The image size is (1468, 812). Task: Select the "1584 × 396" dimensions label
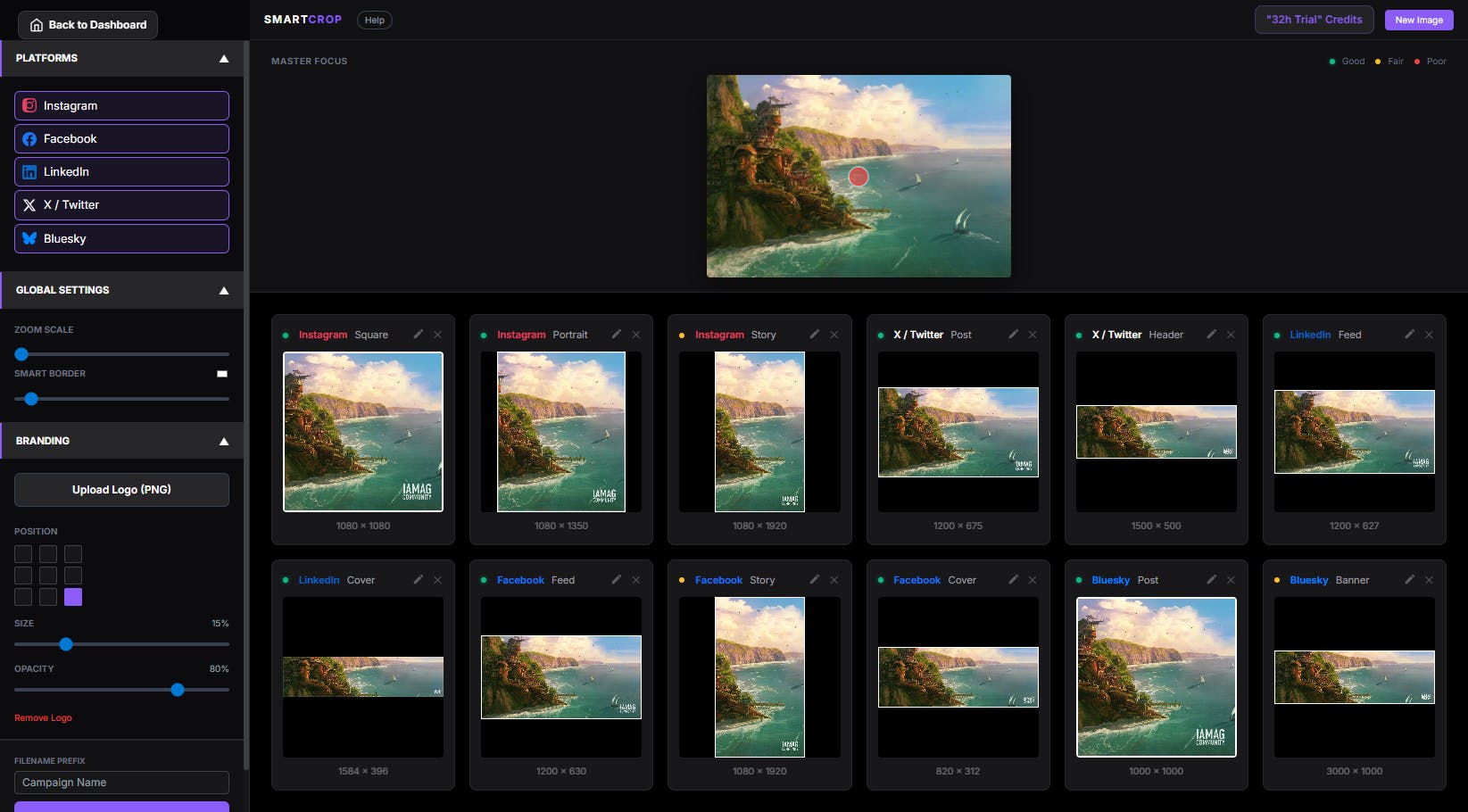(x=363, y=771)
